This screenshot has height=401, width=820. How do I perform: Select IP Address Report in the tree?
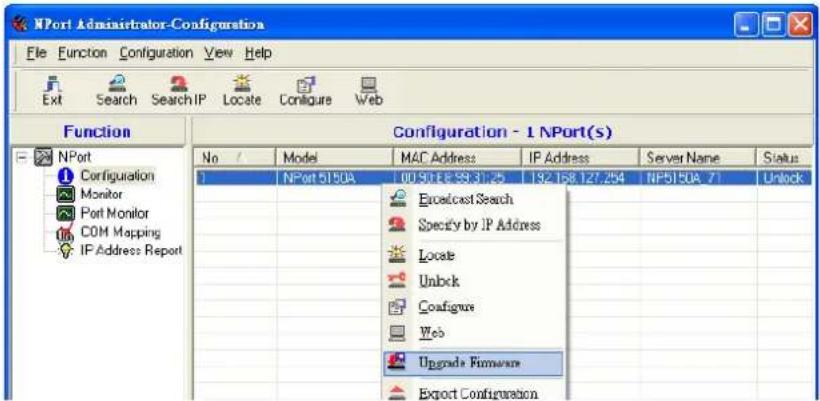(x=131, y=250)
